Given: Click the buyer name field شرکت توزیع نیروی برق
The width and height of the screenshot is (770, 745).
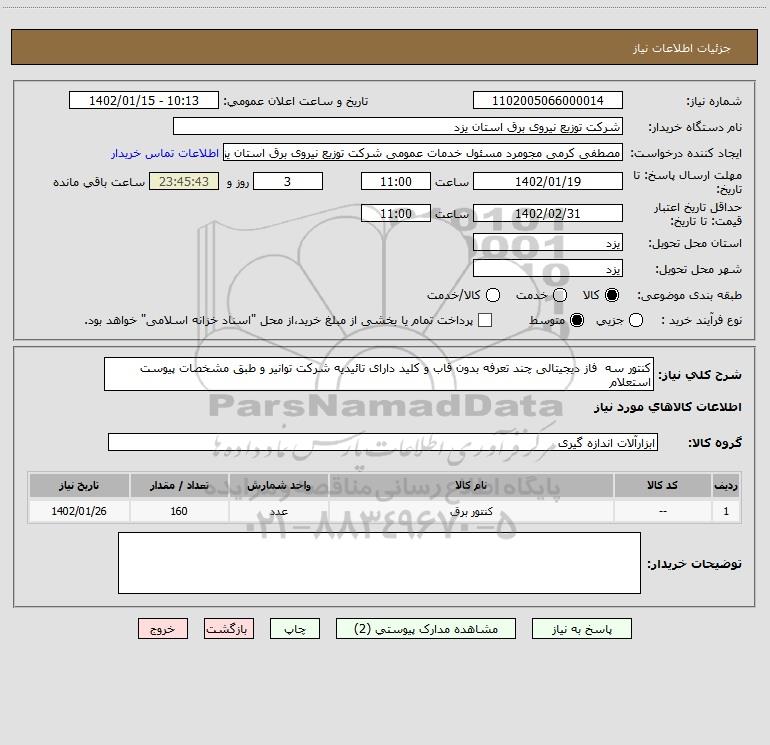Looking at the screenshot, I should tap(398, 127).
